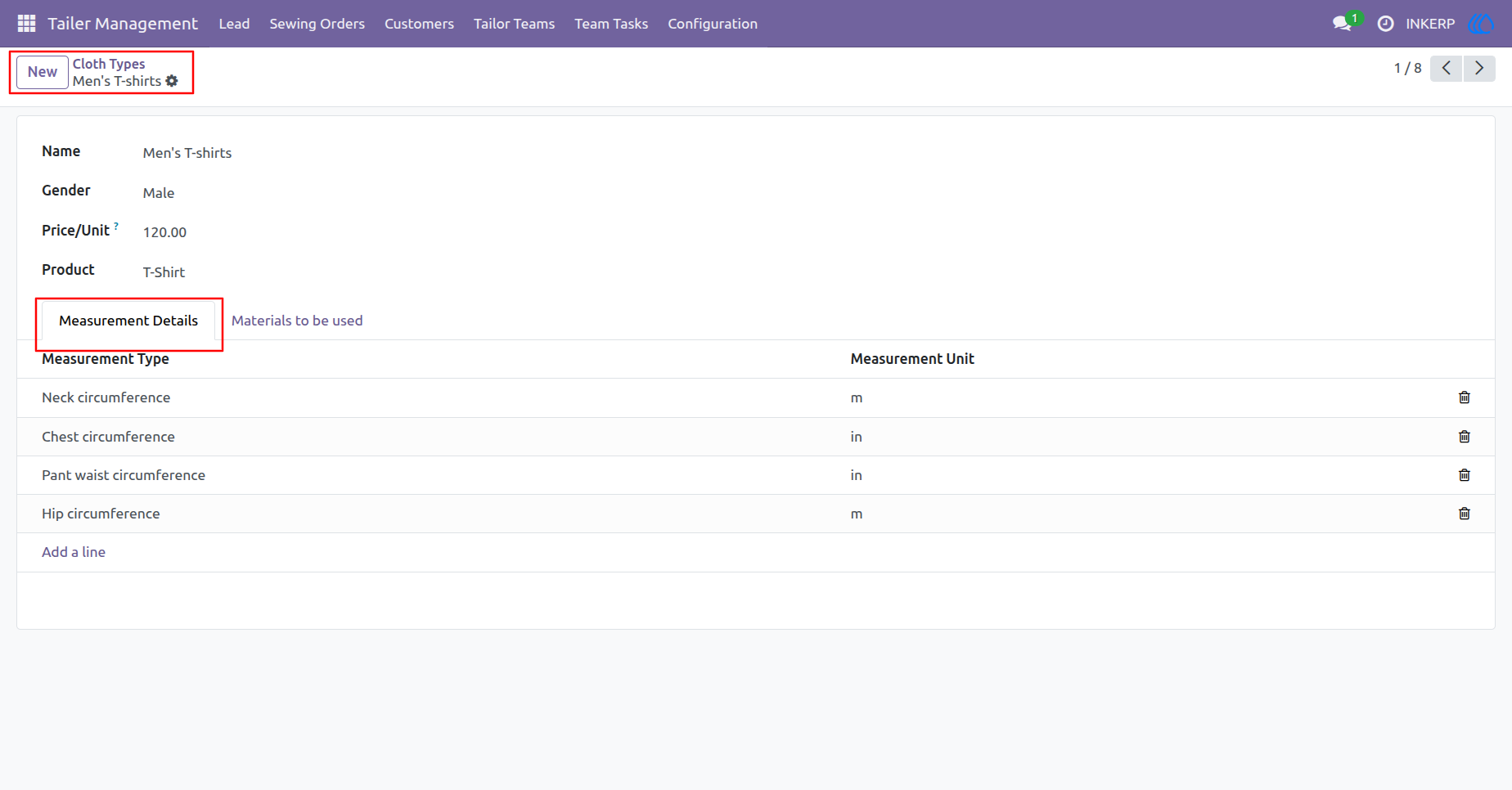Select the Measurement Details tab
This screenshot has height=790, width=1512.
128,321
